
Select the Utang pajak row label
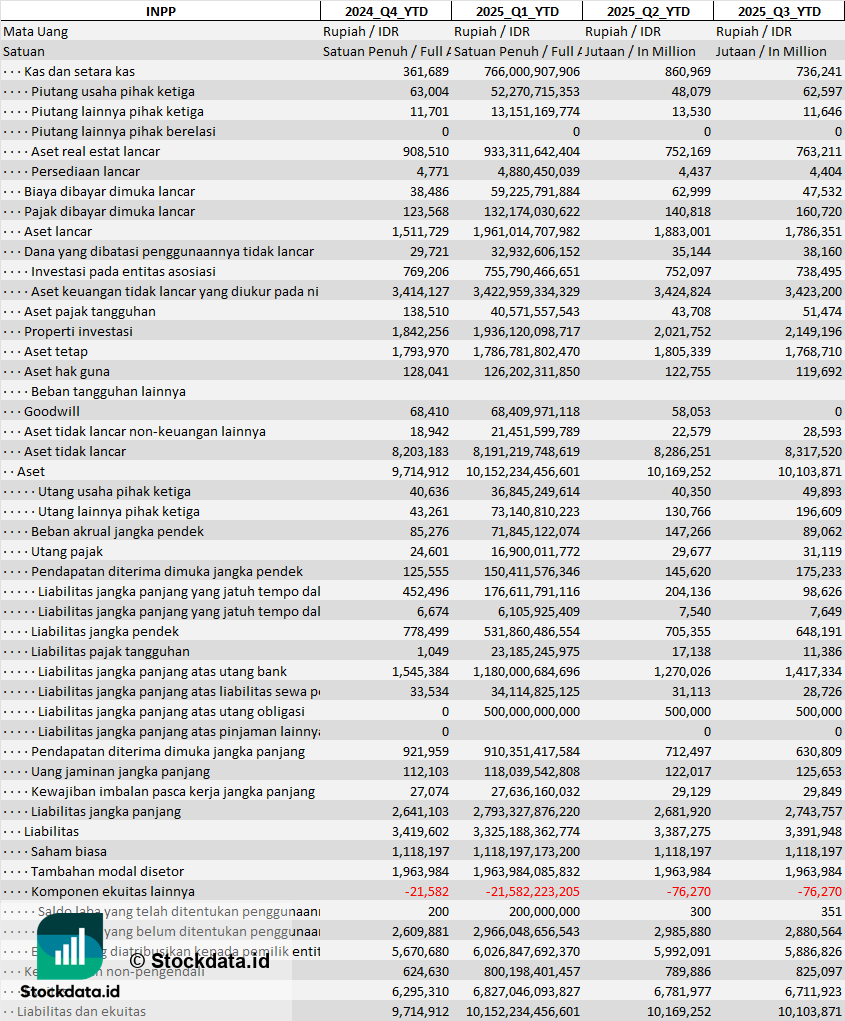(x=67, y=552)
